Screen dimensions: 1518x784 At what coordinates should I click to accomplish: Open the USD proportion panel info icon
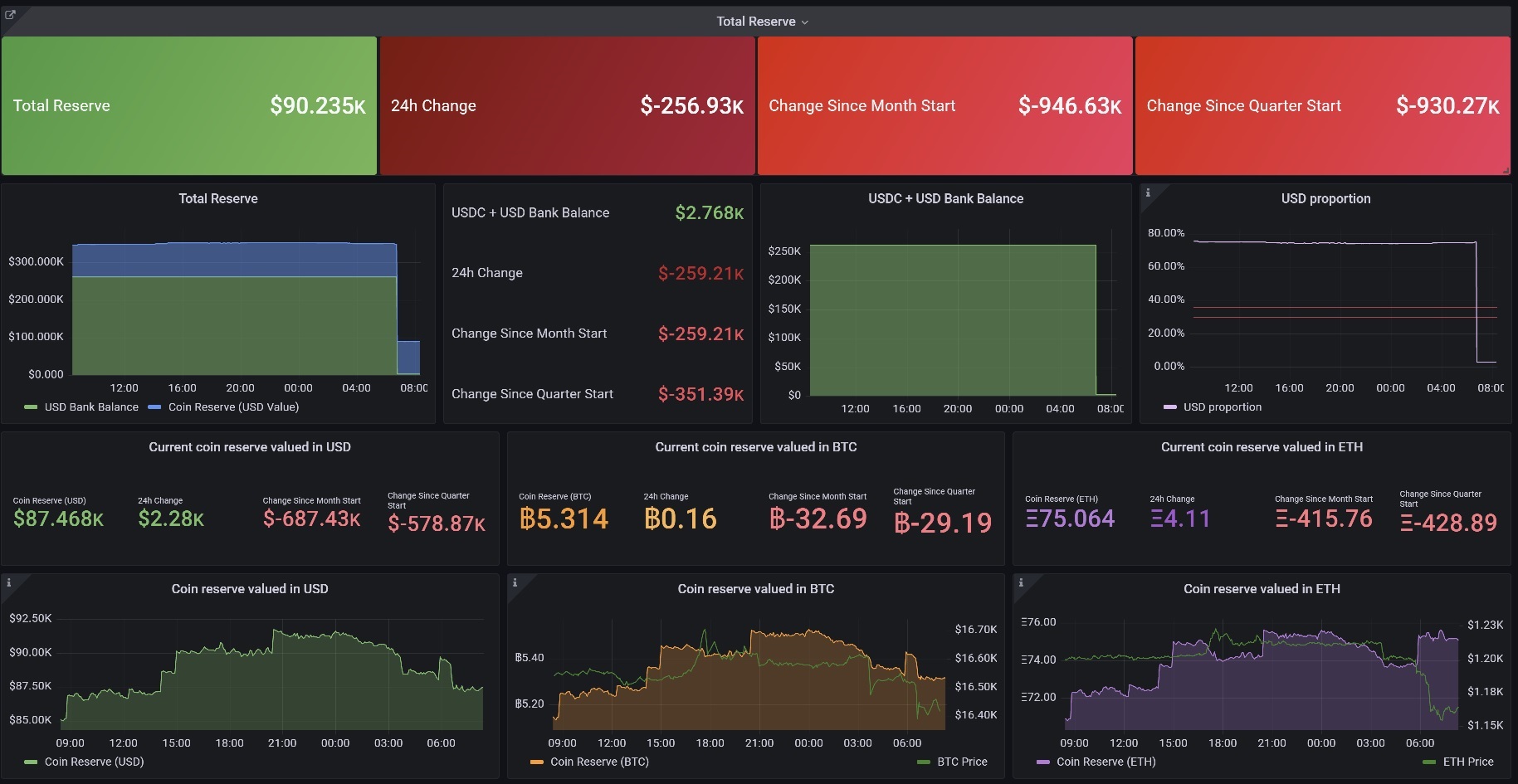(x=1148, y=192)
